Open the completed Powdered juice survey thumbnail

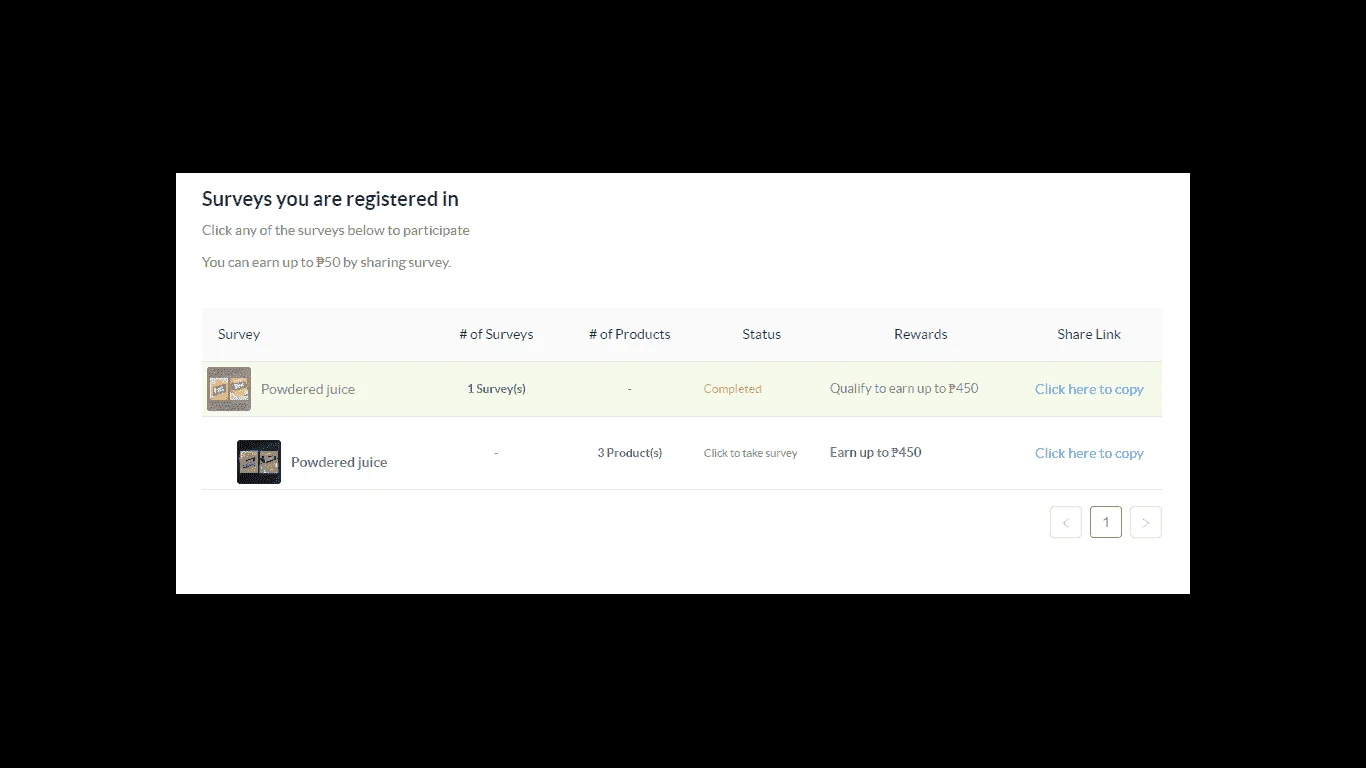pyautogui.click(x=229, y=389)
